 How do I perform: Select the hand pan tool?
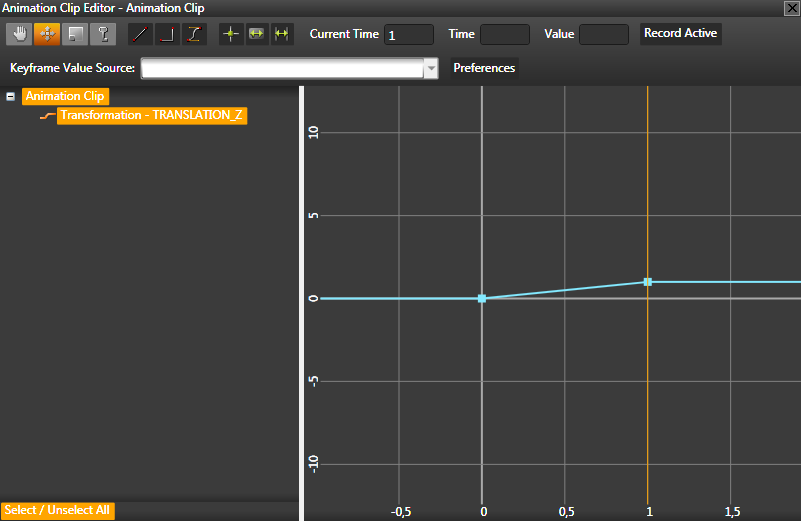(19, 34)
